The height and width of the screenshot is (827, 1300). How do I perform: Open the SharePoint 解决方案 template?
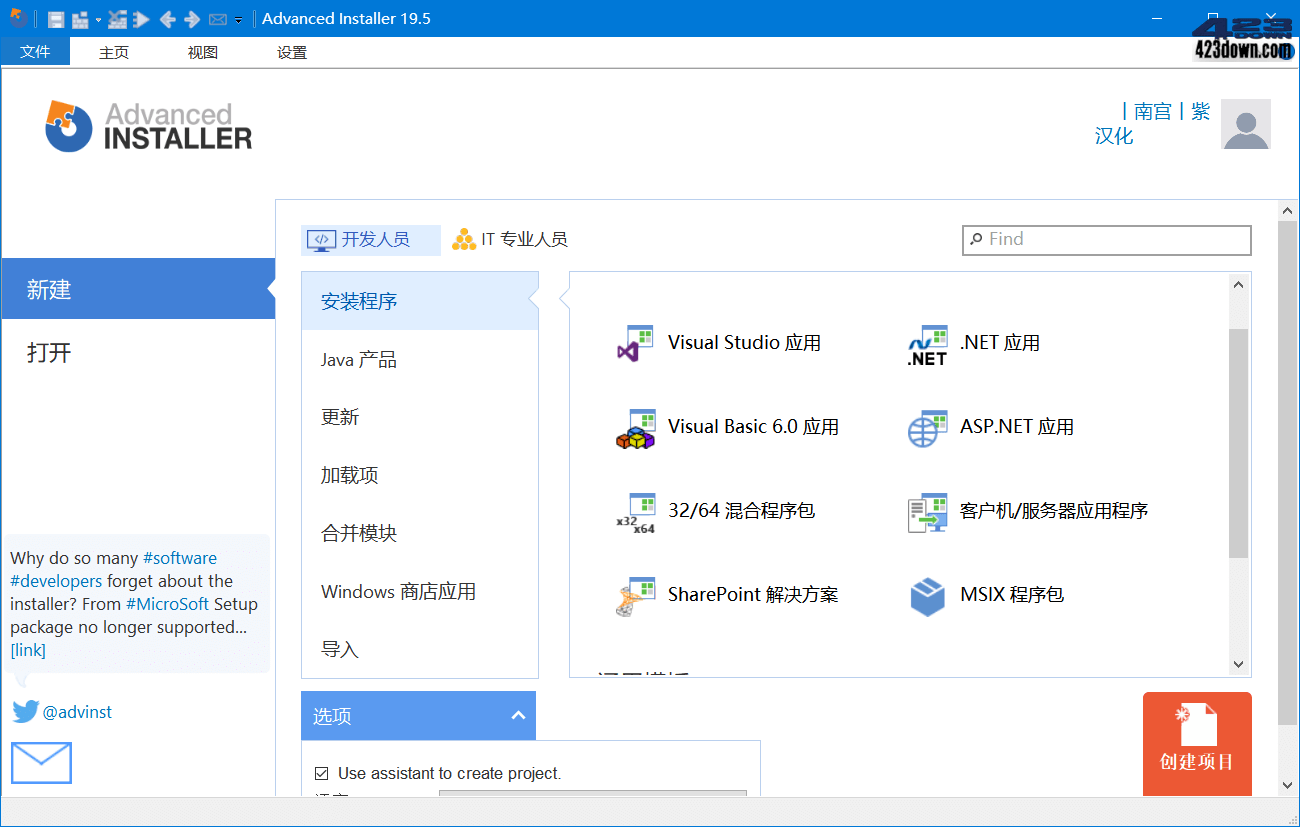point(752,594)
